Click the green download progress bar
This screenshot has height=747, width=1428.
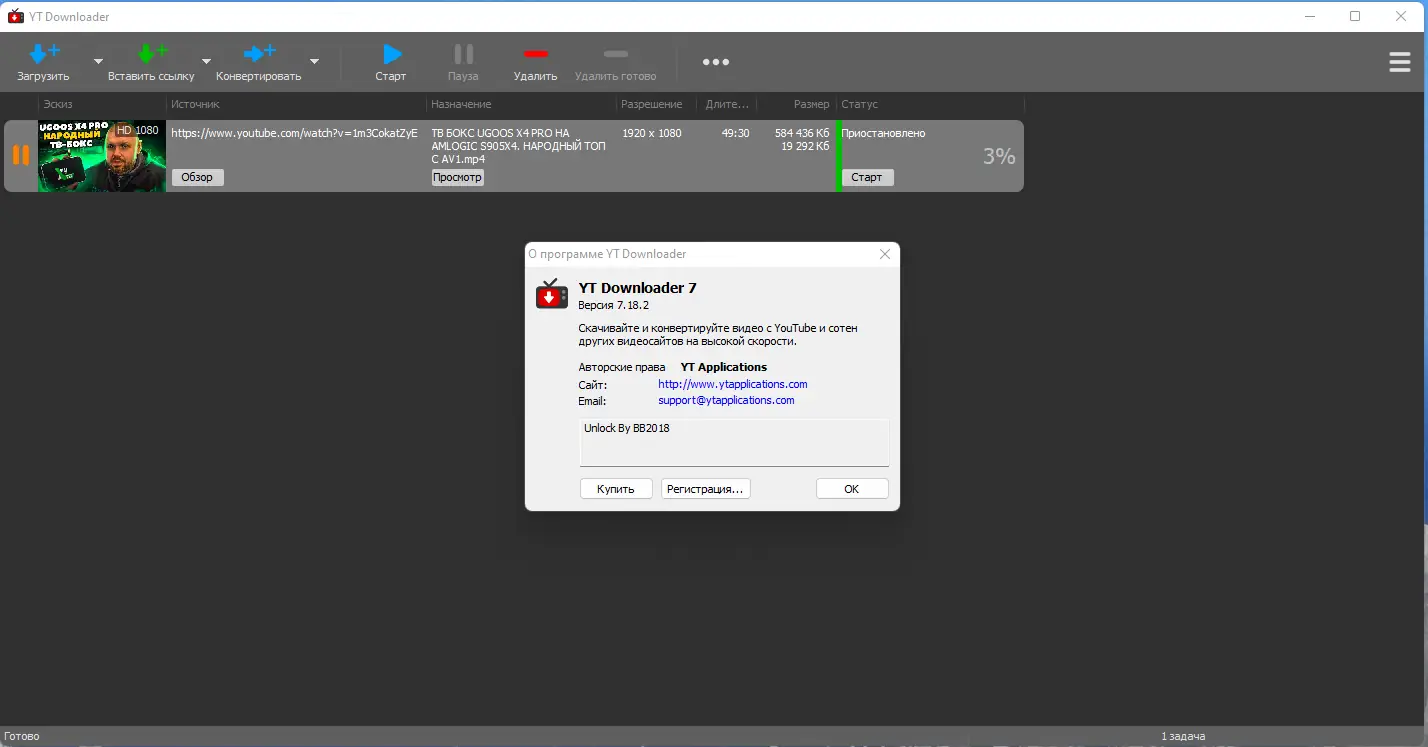coord(839,156)
